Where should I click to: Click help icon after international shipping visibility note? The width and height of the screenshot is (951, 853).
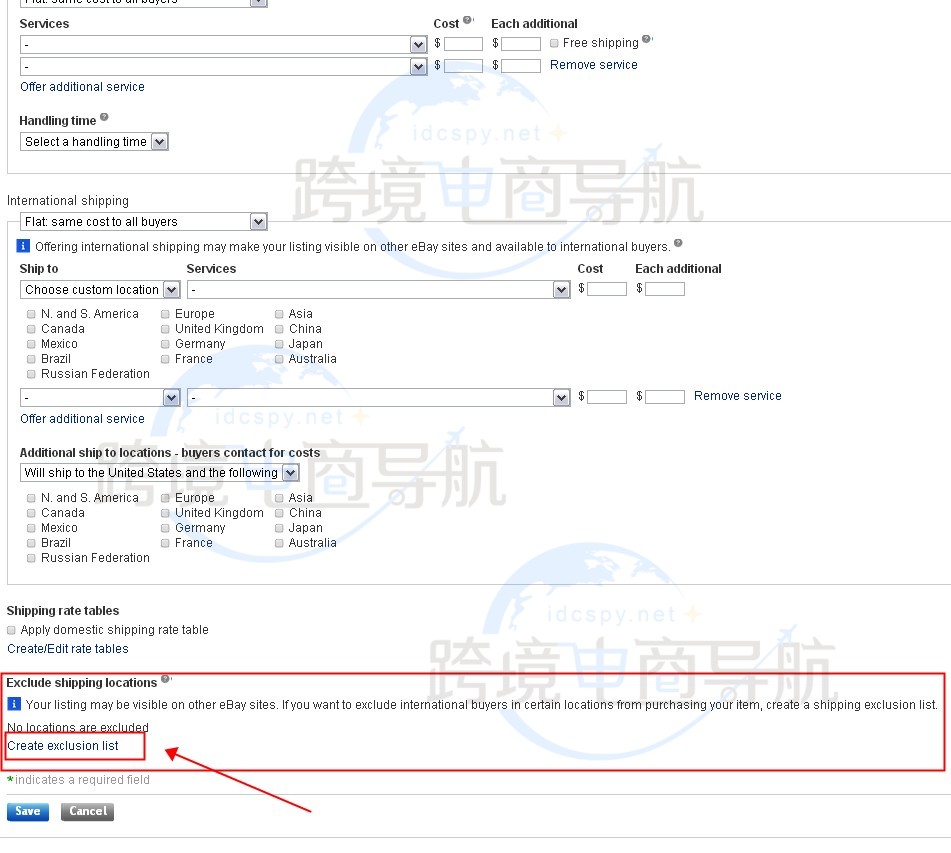click(678, 243)
